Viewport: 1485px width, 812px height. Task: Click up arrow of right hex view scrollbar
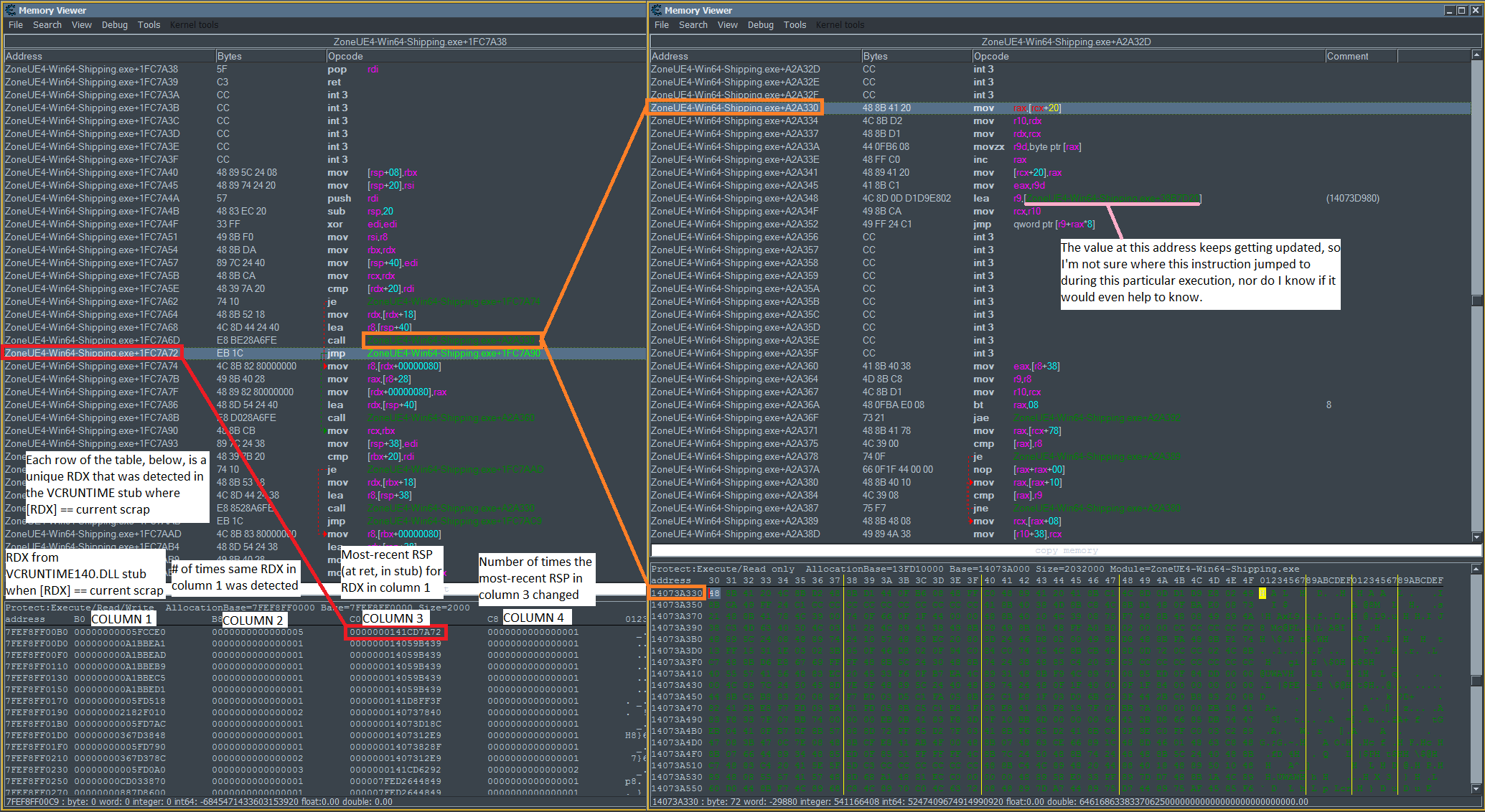[x=1476, y=568]
